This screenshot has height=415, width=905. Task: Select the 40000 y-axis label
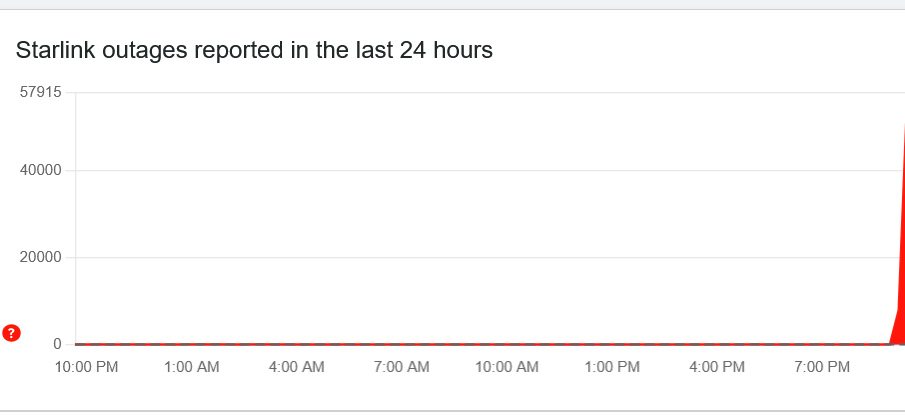point(40,170)
